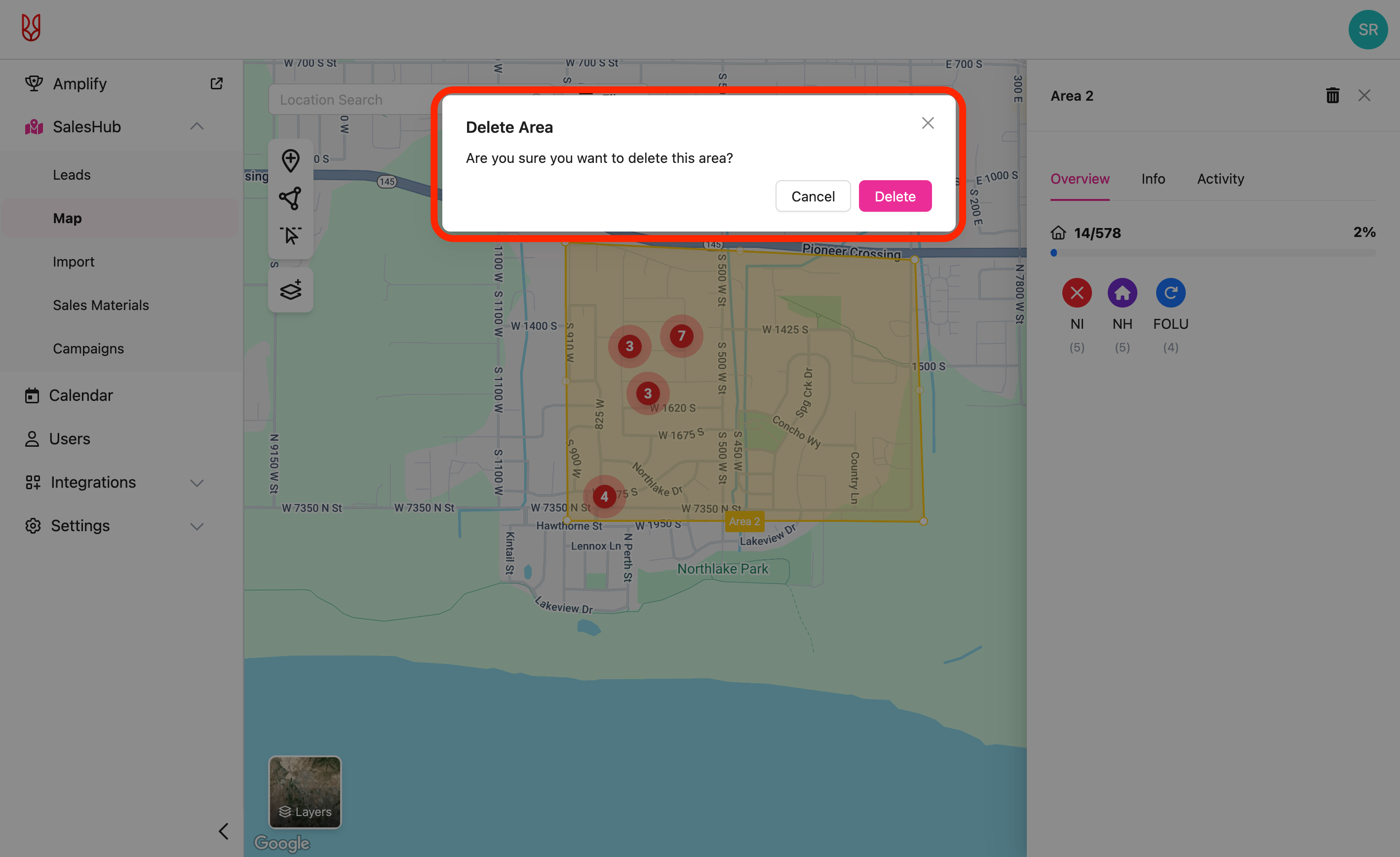Collapse sidebar with left chevron
This screenshot has width=1400, height=857.
point(224,831)
